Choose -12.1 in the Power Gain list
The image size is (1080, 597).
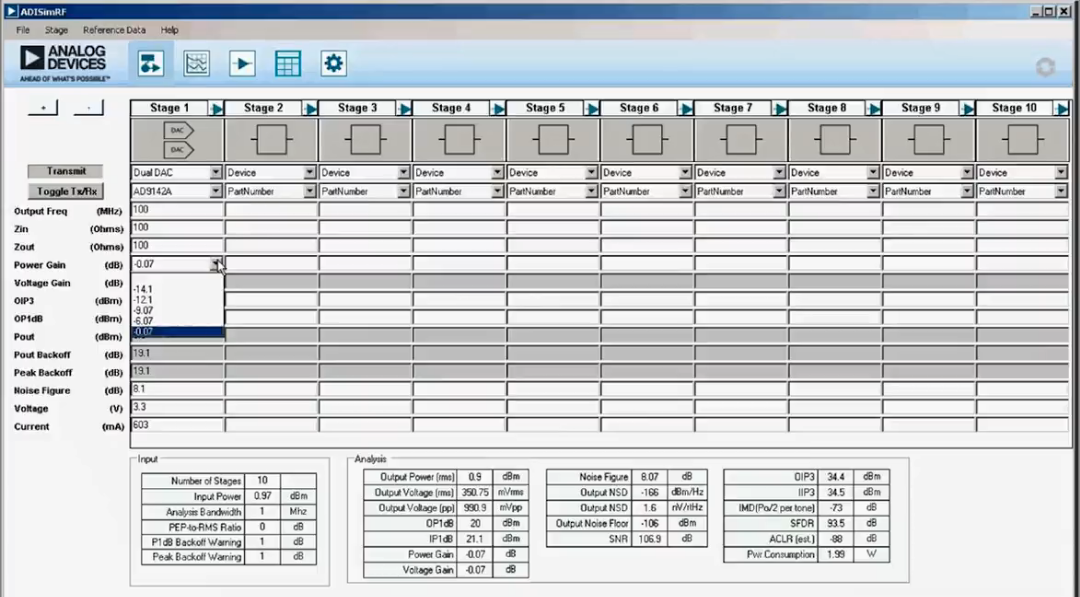coord(177,300)
